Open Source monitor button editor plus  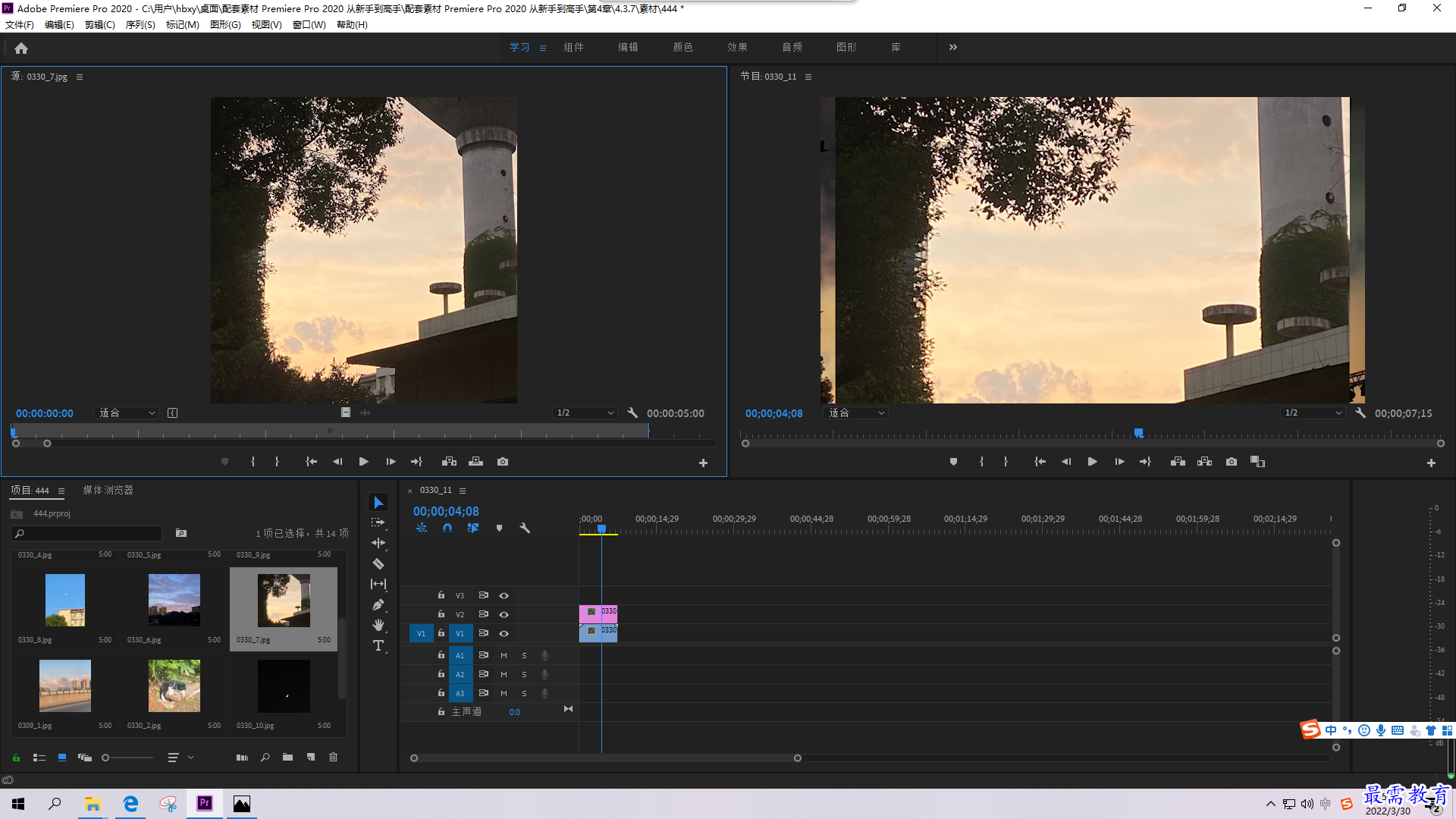pyautogui.click(x=703, y=463)
